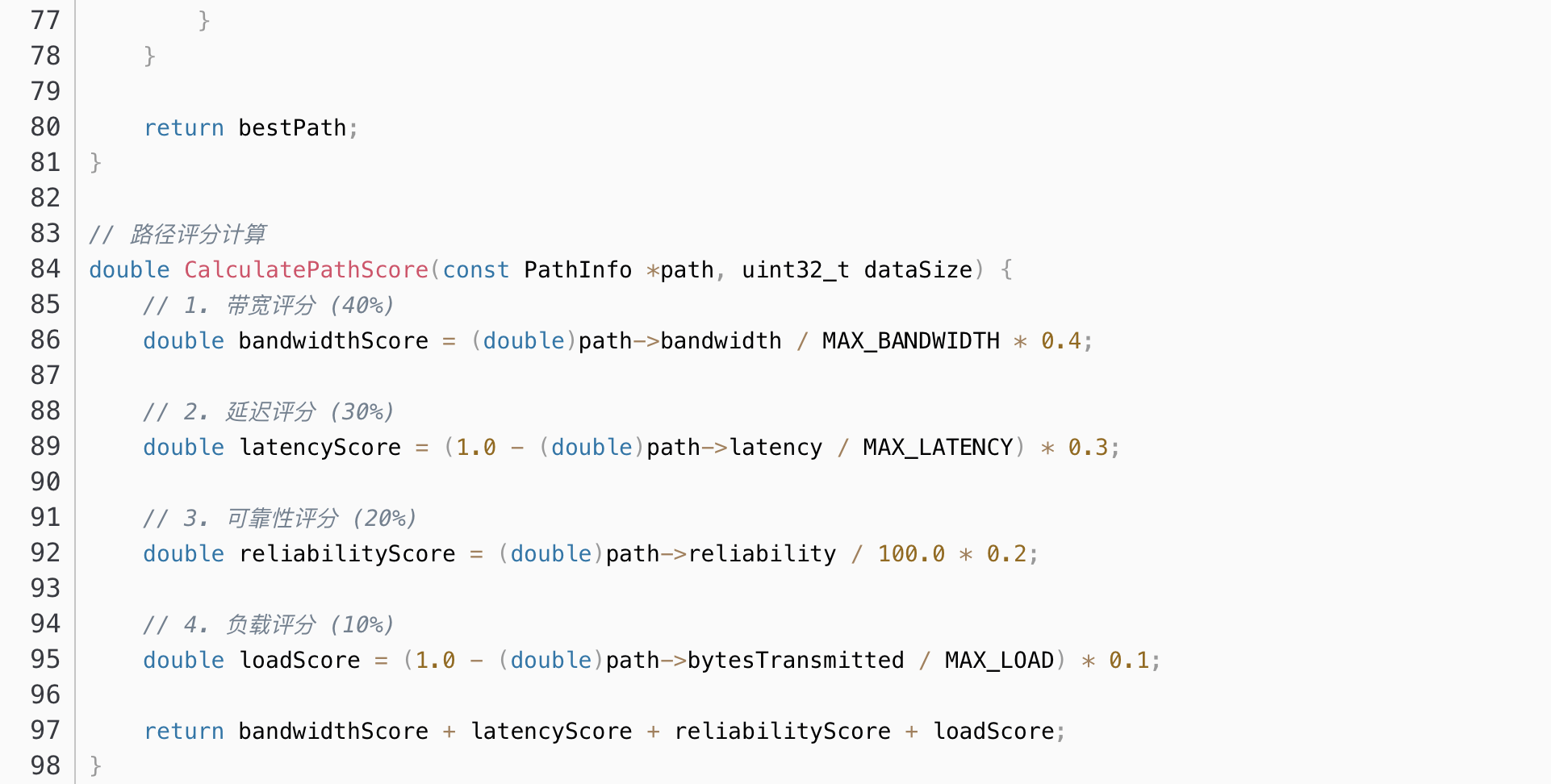Click the latencyScore variable declaration on line 89

tap(320, 447)
